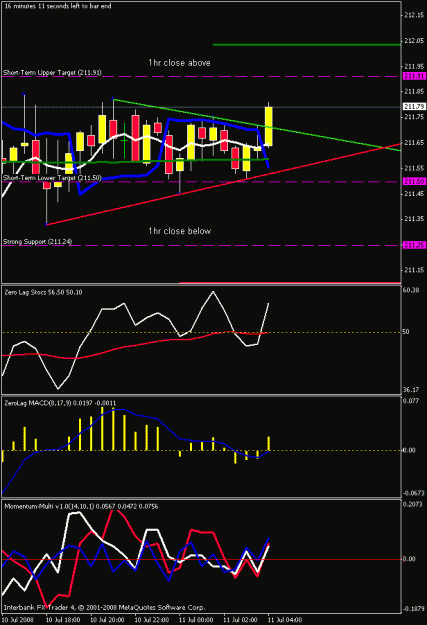Click the 212.15 price axis label
This screenshot has width=427, height=625.
coord(414,15)
